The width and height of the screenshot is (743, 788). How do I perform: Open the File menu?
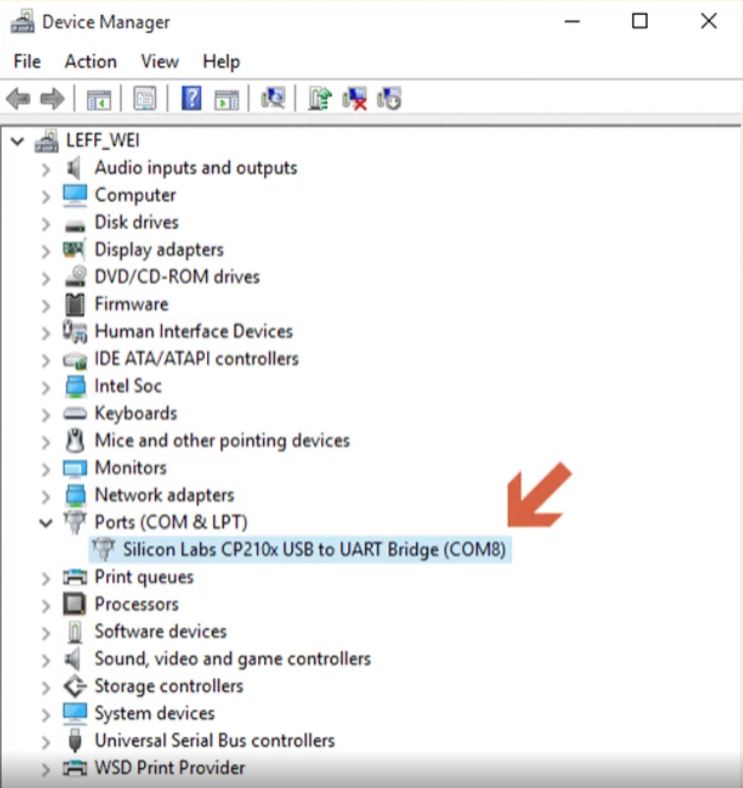pos(27,61)
